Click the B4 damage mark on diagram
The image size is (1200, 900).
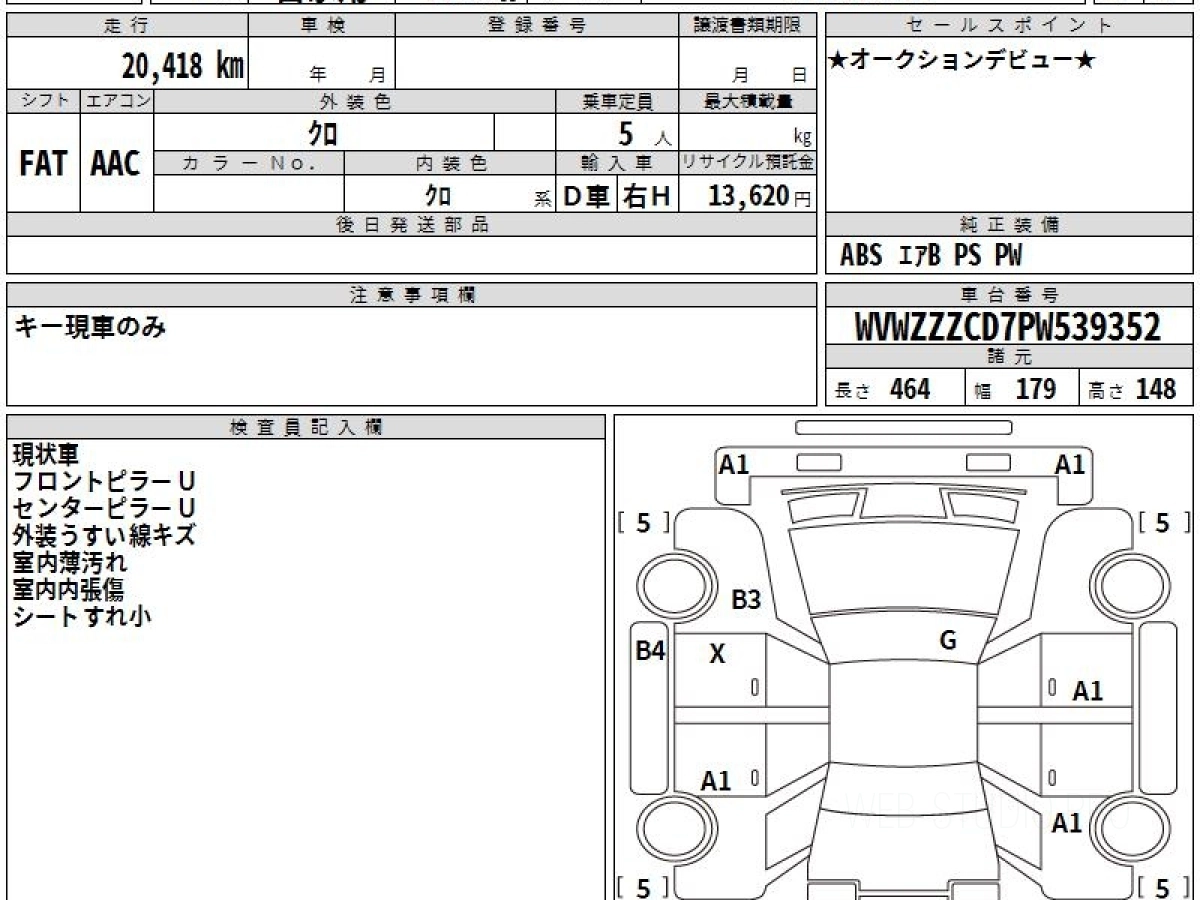click(x=651, y=651)
